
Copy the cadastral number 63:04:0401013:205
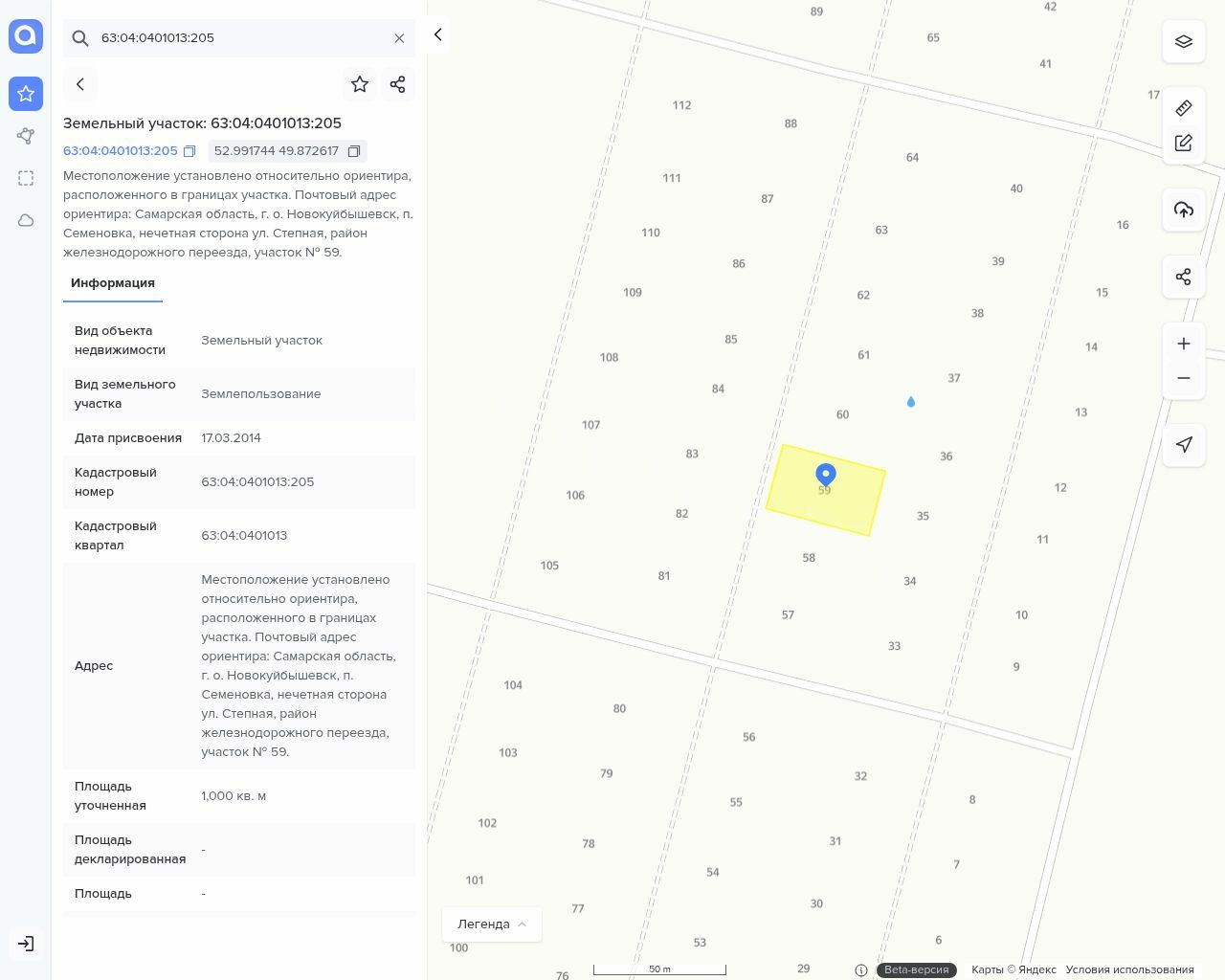tap(189, 151)
